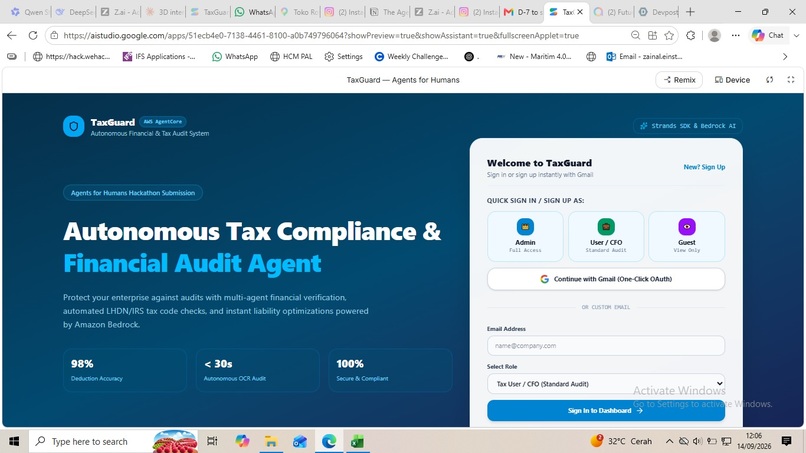Go back with browser back arrow
The width and height of the screenshot is (806, 453).
click(x=12, y=35)
